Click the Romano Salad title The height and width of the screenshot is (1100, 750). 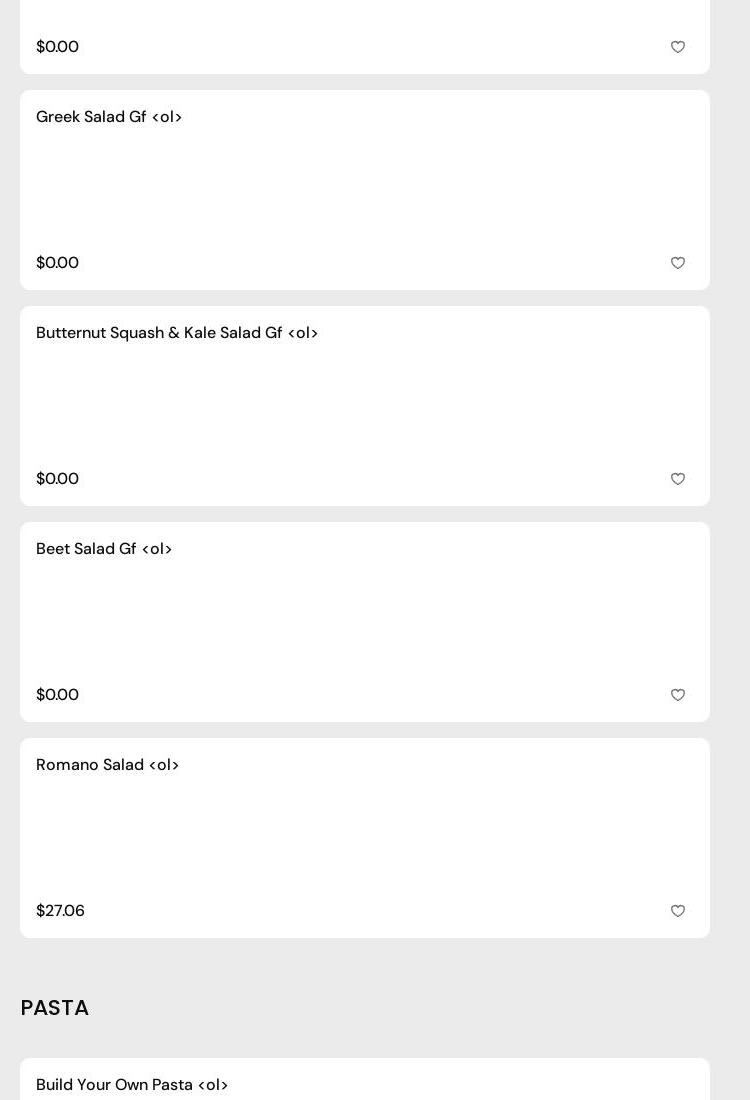(x=108, y=765)
